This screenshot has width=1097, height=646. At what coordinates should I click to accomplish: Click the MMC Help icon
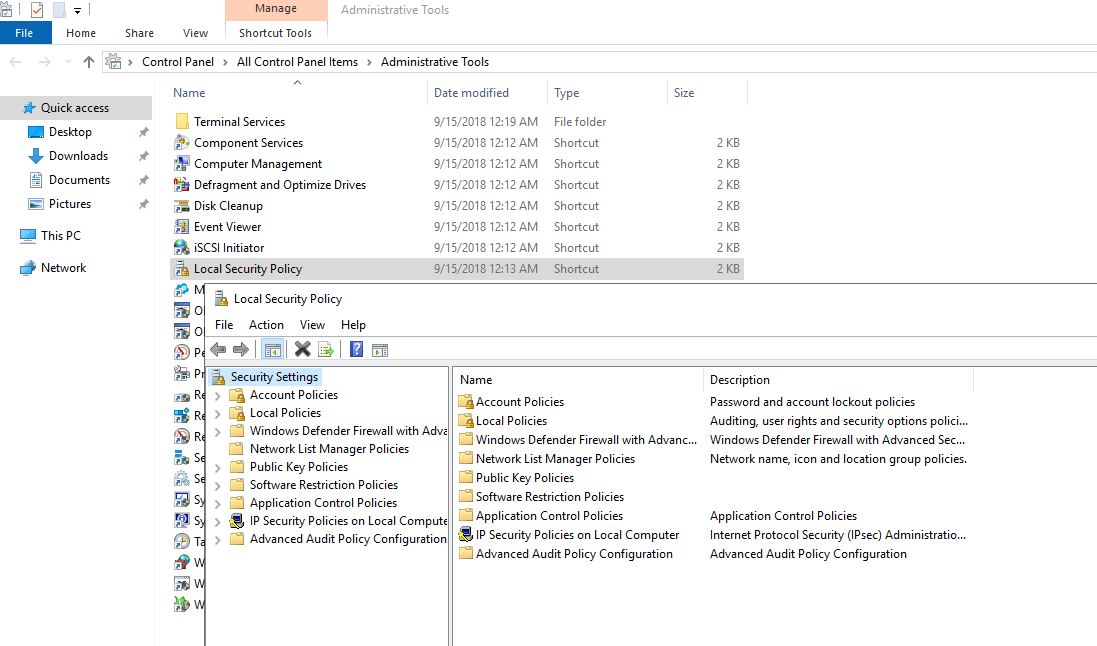357,349
